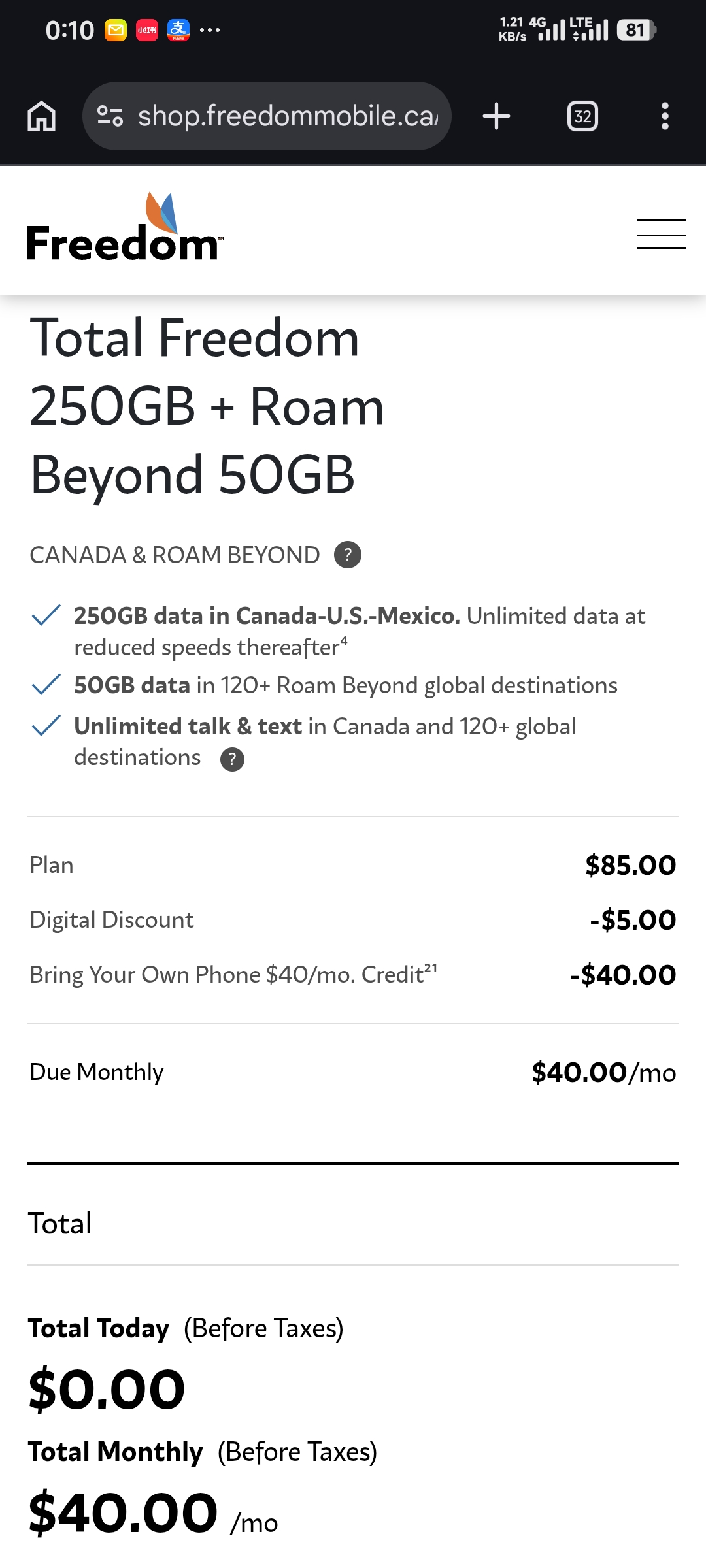This screenshot has width=706, height=1568.
Task: Tap help icon next to global destinations
Action: 232,759
